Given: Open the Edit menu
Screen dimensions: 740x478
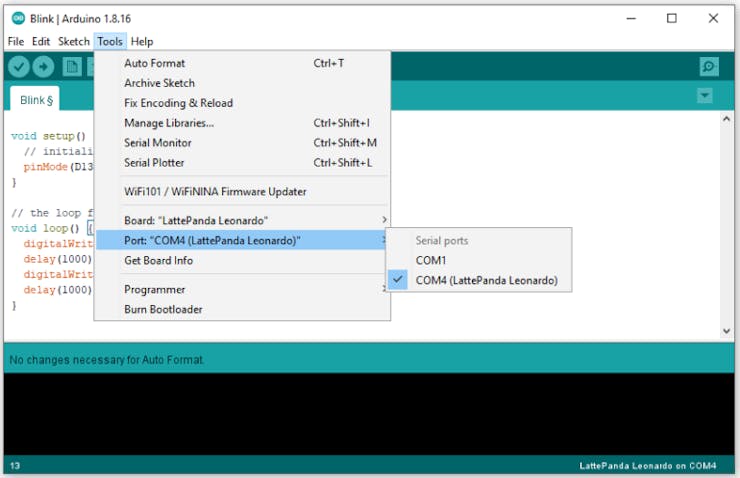Looking at the screenshot, I should click(x=41, y=42).
